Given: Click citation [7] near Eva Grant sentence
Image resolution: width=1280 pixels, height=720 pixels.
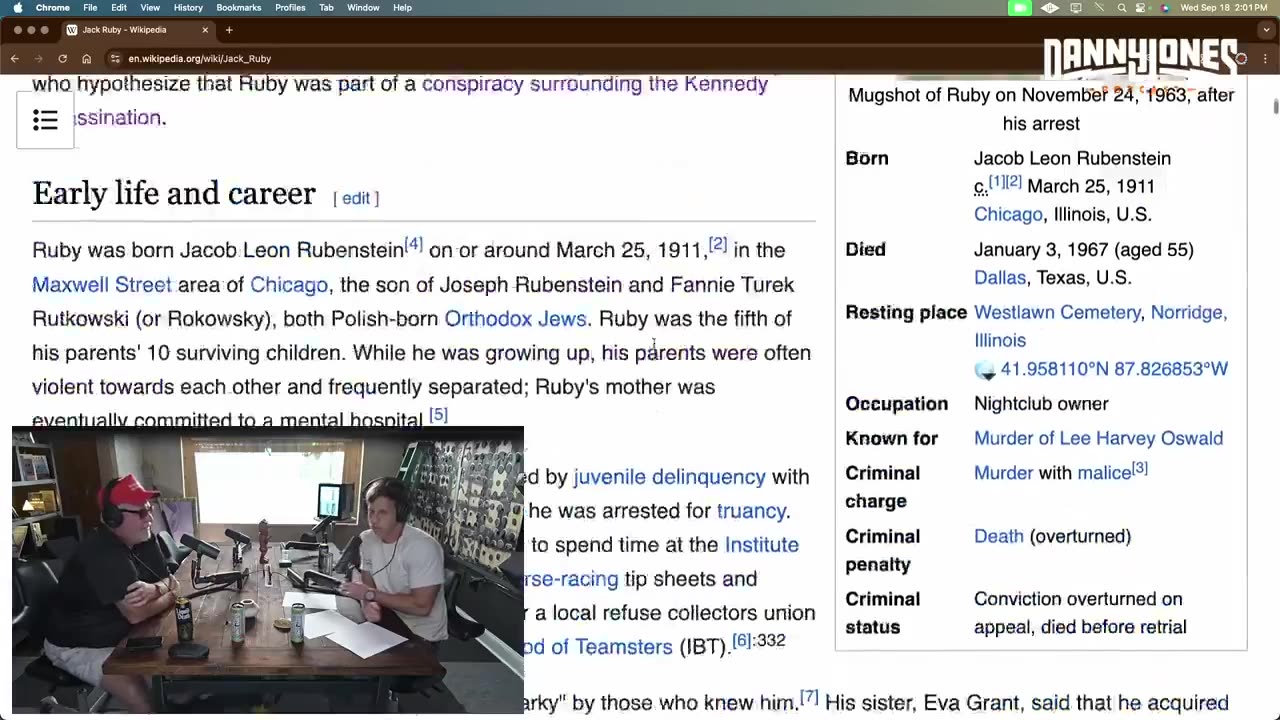Looking at the screenshot, I should tap(809, 697).
